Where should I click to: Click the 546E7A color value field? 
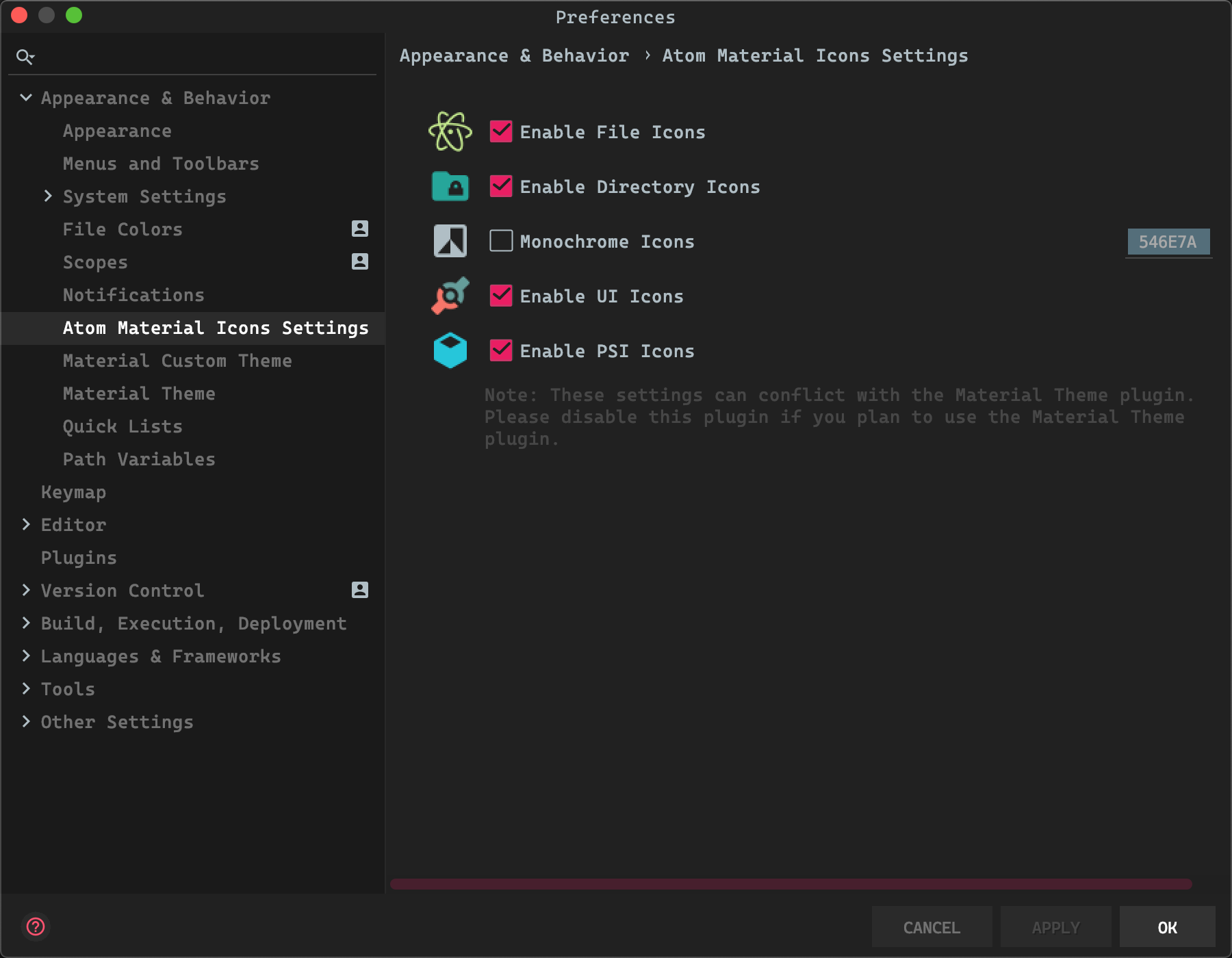pyautogui.click(x=1168, y=241)
